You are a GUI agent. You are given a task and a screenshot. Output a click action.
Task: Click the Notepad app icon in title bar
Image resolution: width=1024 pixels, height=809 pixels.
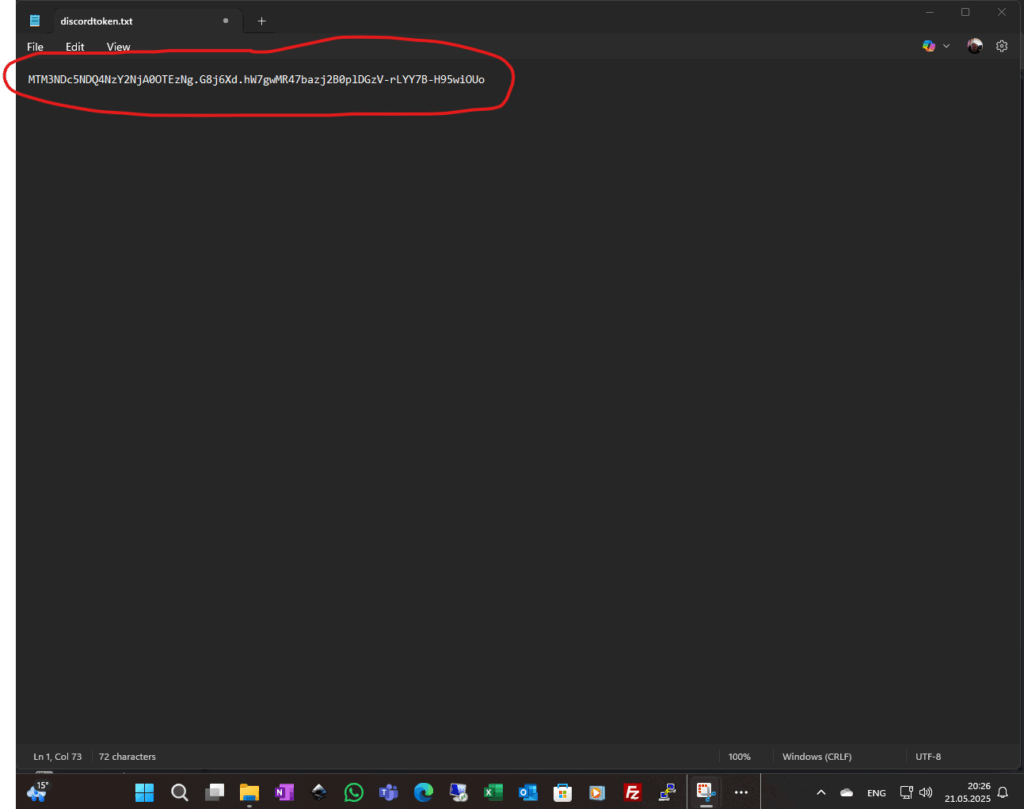click(x=35, y=21)
